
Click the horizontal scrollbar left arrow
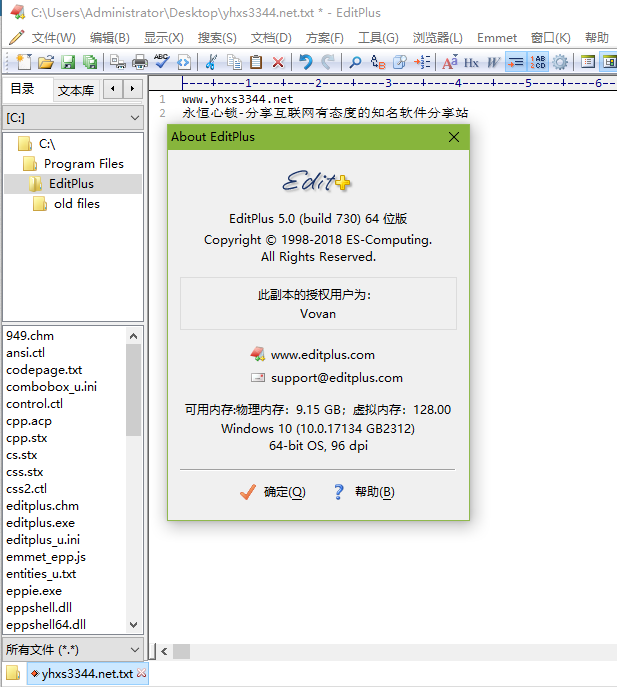click(x=164, y=652)
